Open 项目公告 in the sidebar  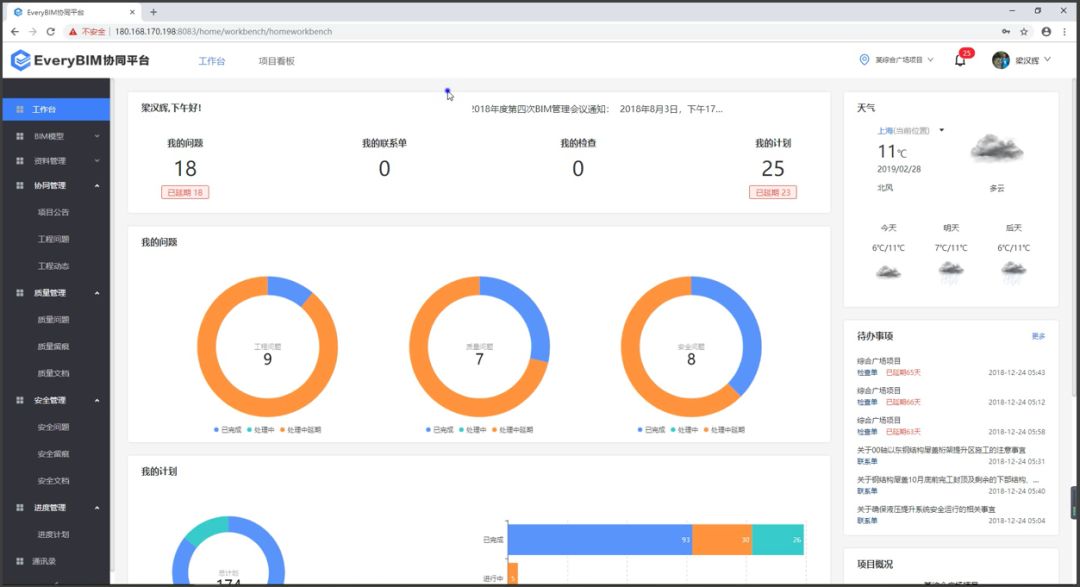pos(54,212)
